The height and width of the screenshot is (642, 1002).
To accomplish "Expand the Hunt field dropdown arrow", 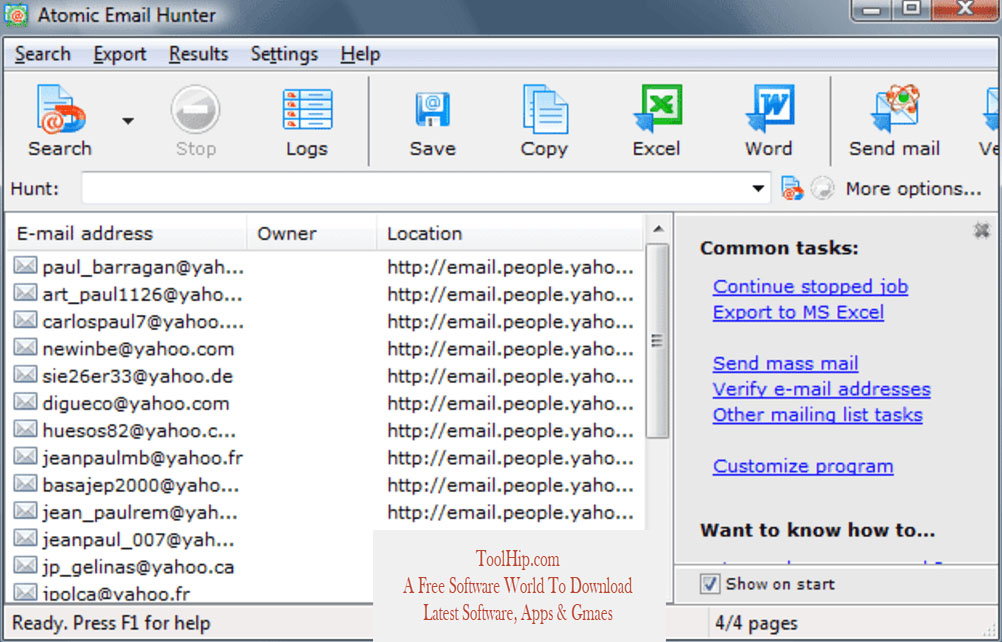I will (758, 188).
